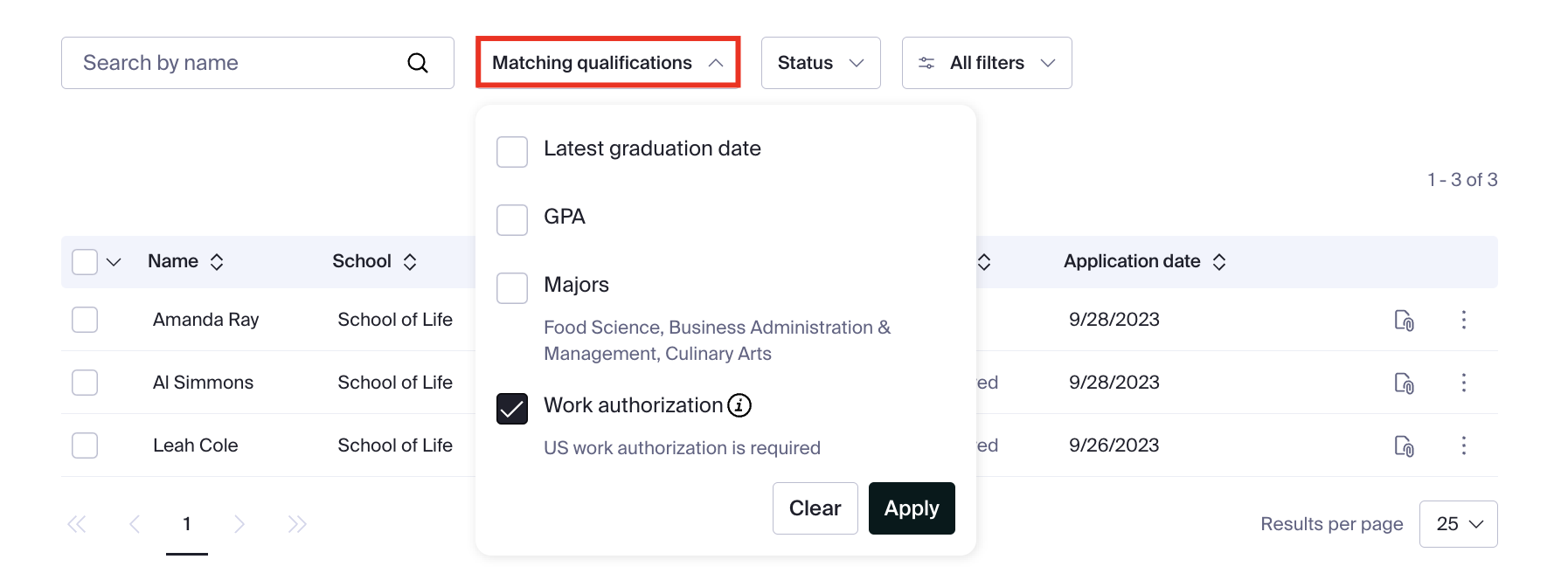The width and height of the screenshot is (1568, 580).
Task: Click the name Al Simmons
Action: point(203,383)
